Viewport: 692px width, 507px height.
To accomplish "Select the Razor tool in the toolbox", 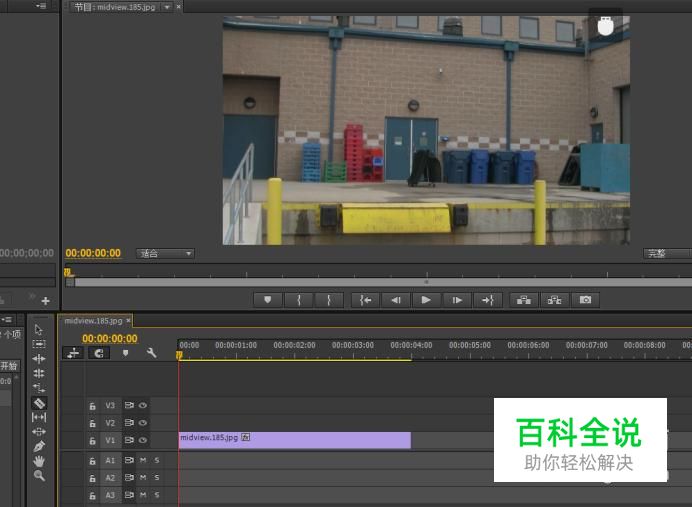I will pos(39,403).
